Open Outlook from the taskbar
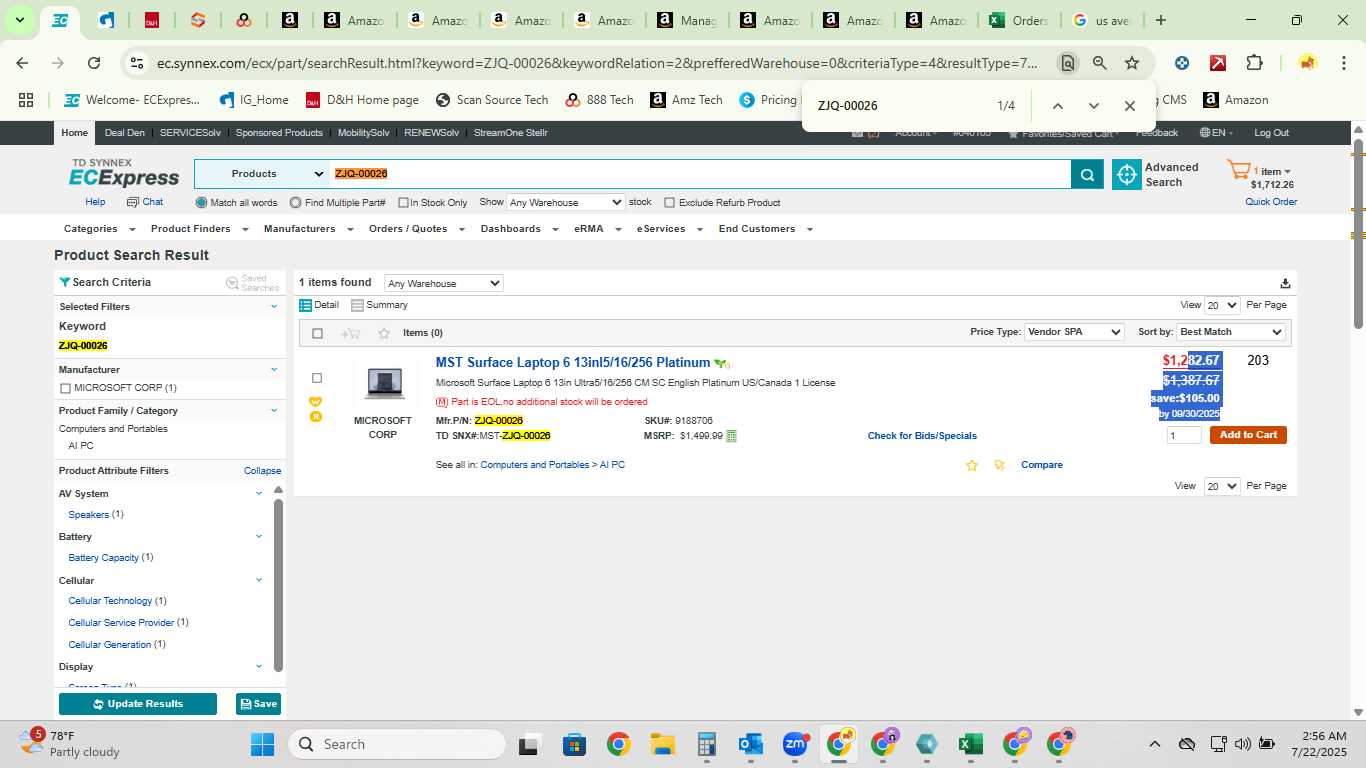Screen dimensions: 1366x768 [x=751, y=744]
